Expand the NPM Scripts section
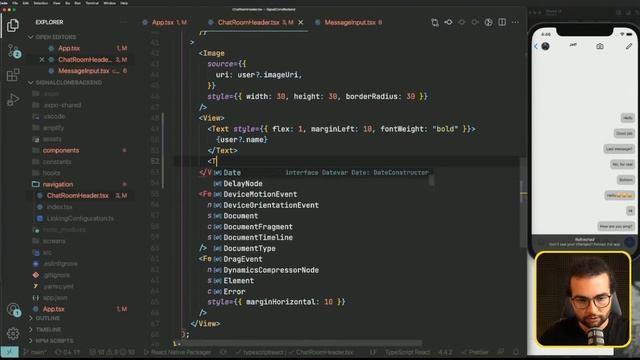 54,341
